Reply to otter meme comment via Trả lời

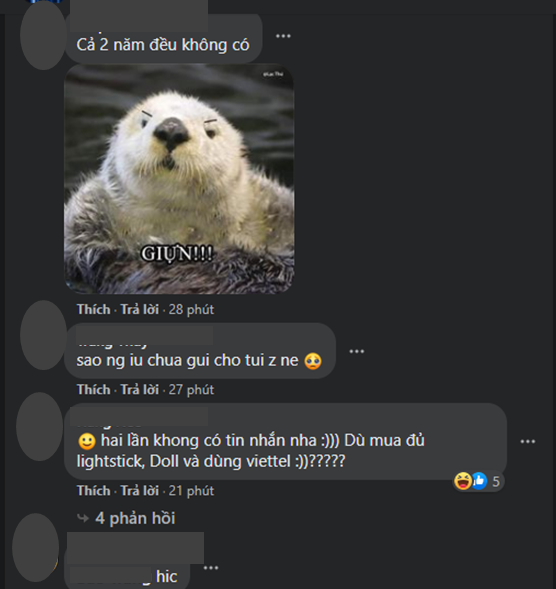click(139, 310)
